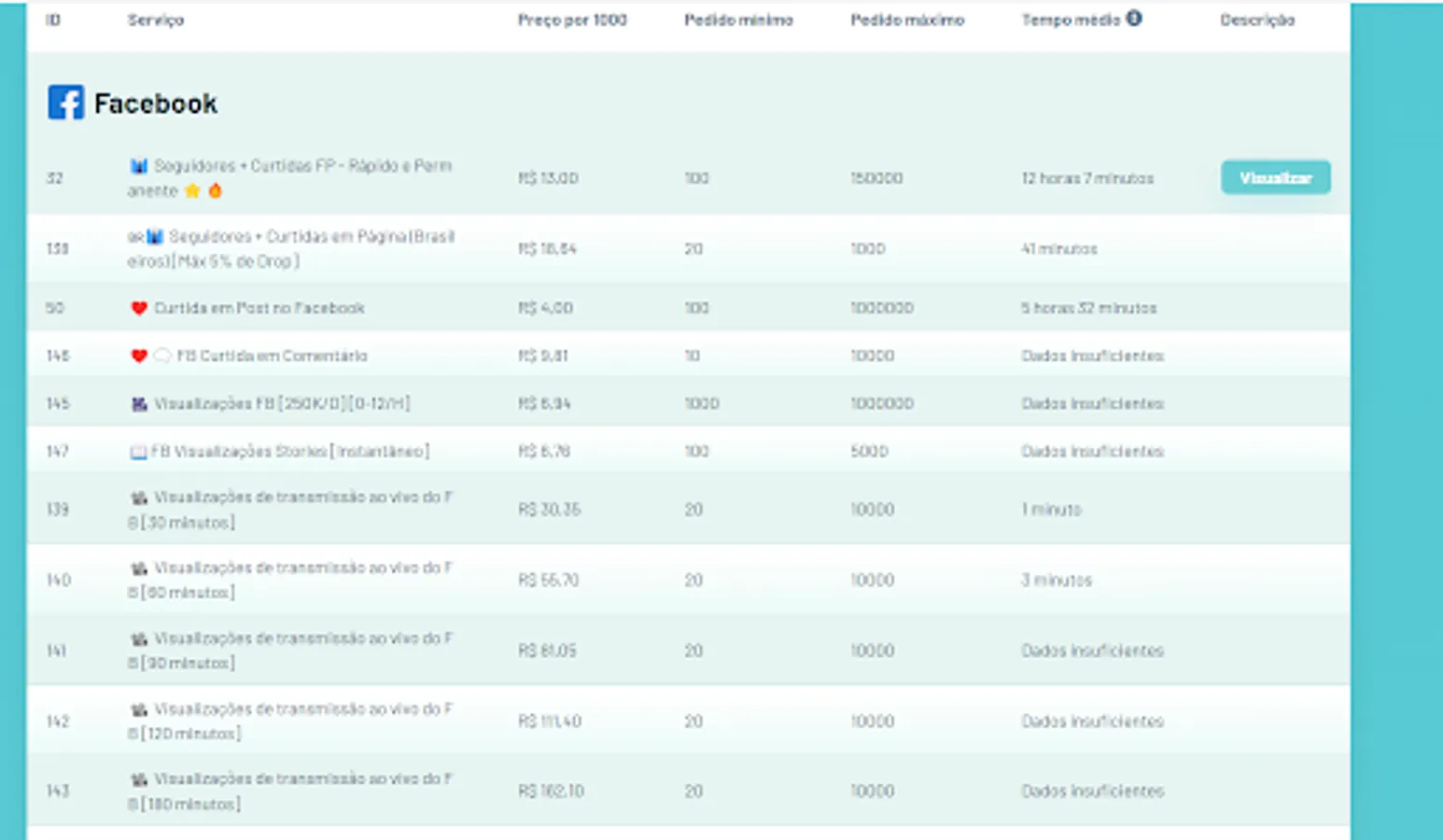This screenshot has width=1443, height=840.
Task: Click the camera icon in the 120 minutos live row
Action: coord(139,709)
